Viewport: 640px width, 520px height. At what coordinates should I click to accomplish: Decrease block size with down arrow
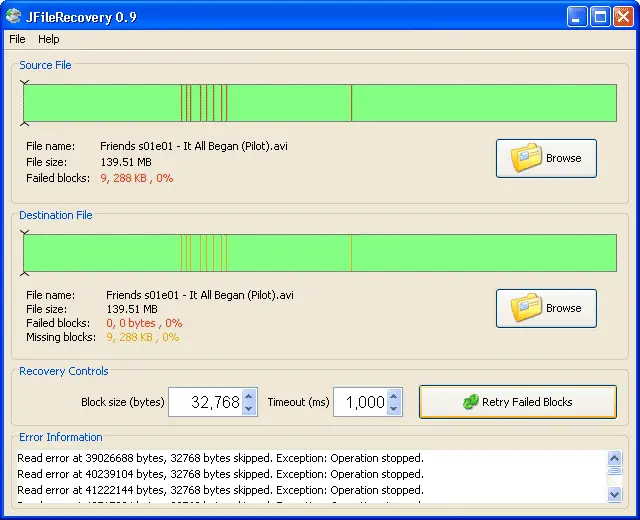point(249,409)
